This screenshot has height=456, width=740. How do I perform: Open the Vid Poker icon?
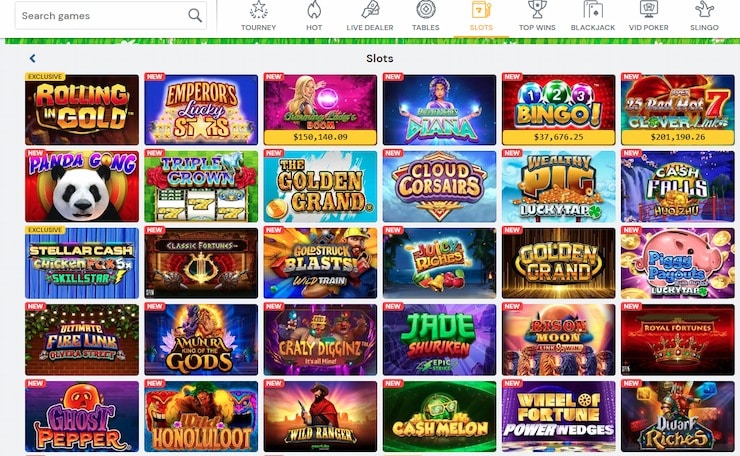[x=648, y=10]
